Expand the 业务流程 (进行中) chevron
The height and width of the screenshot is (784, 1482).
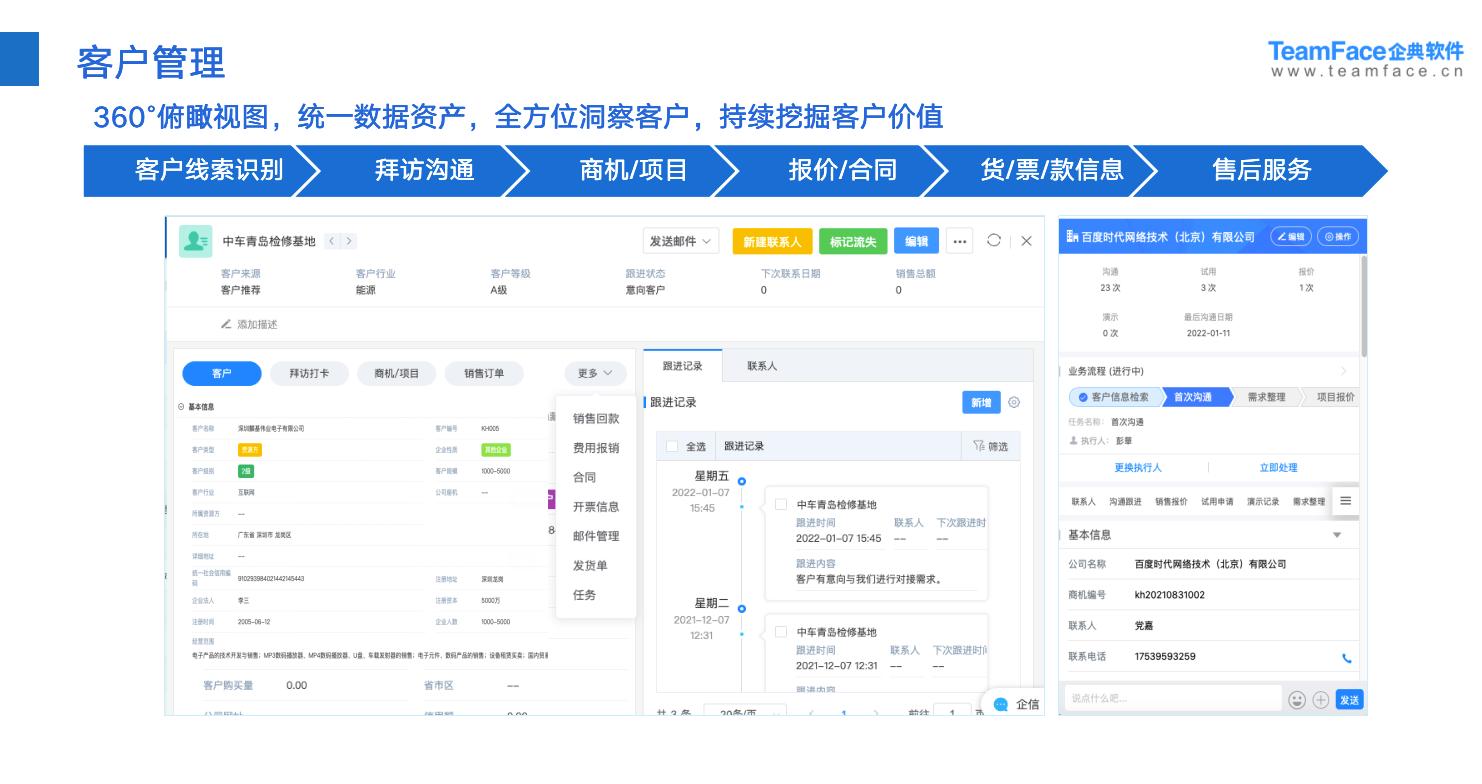1343,371
